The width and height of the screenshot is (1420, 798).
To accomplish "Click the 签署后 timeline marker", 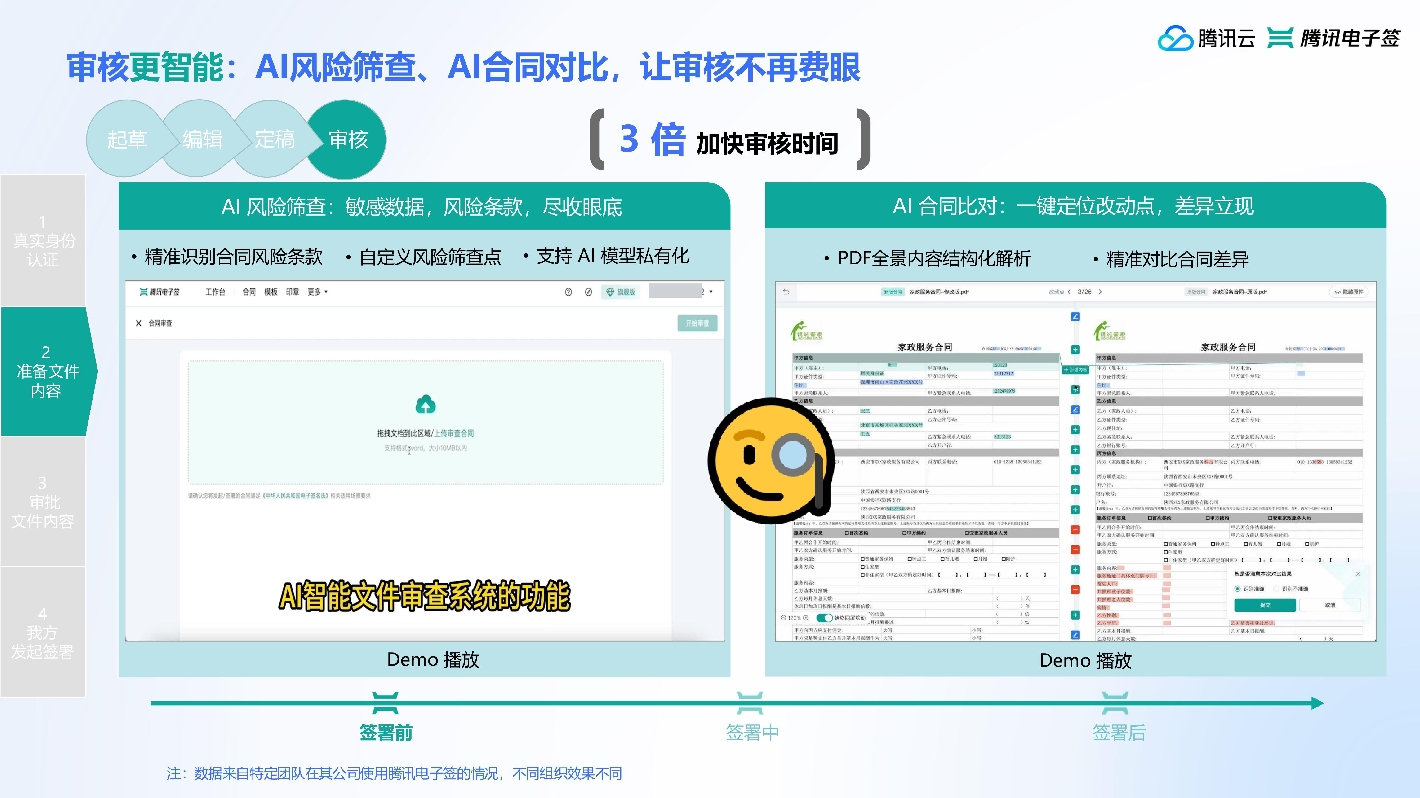I will pyautogui.click(x=1119, y=718).
